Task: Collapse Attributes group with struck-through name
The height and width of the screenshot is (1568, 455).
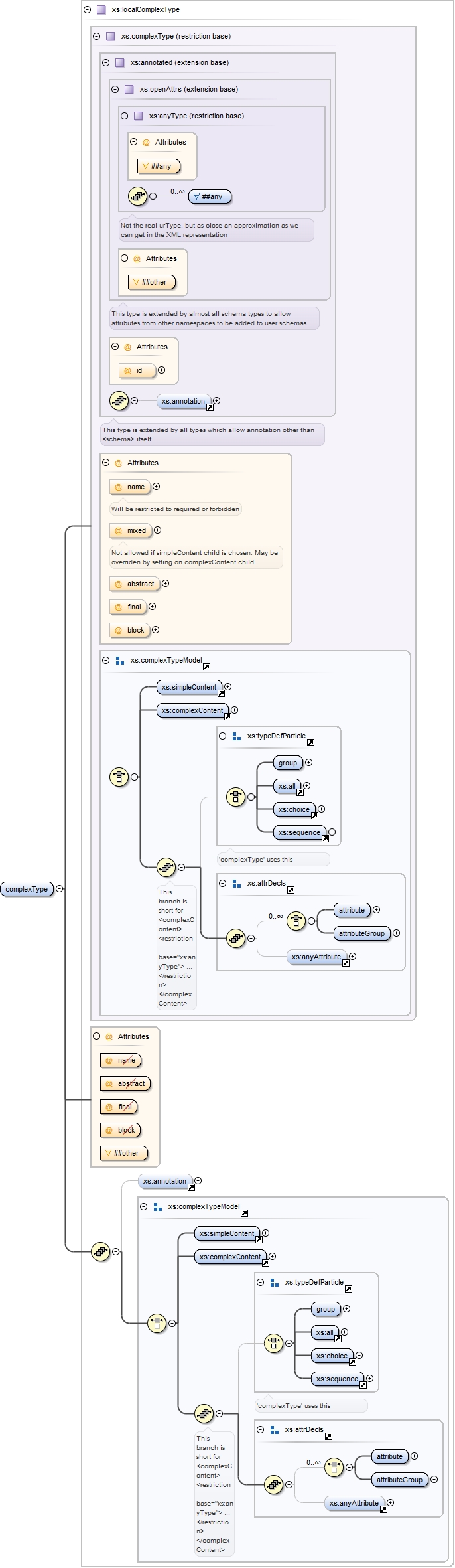Action: click(96, 1036)
